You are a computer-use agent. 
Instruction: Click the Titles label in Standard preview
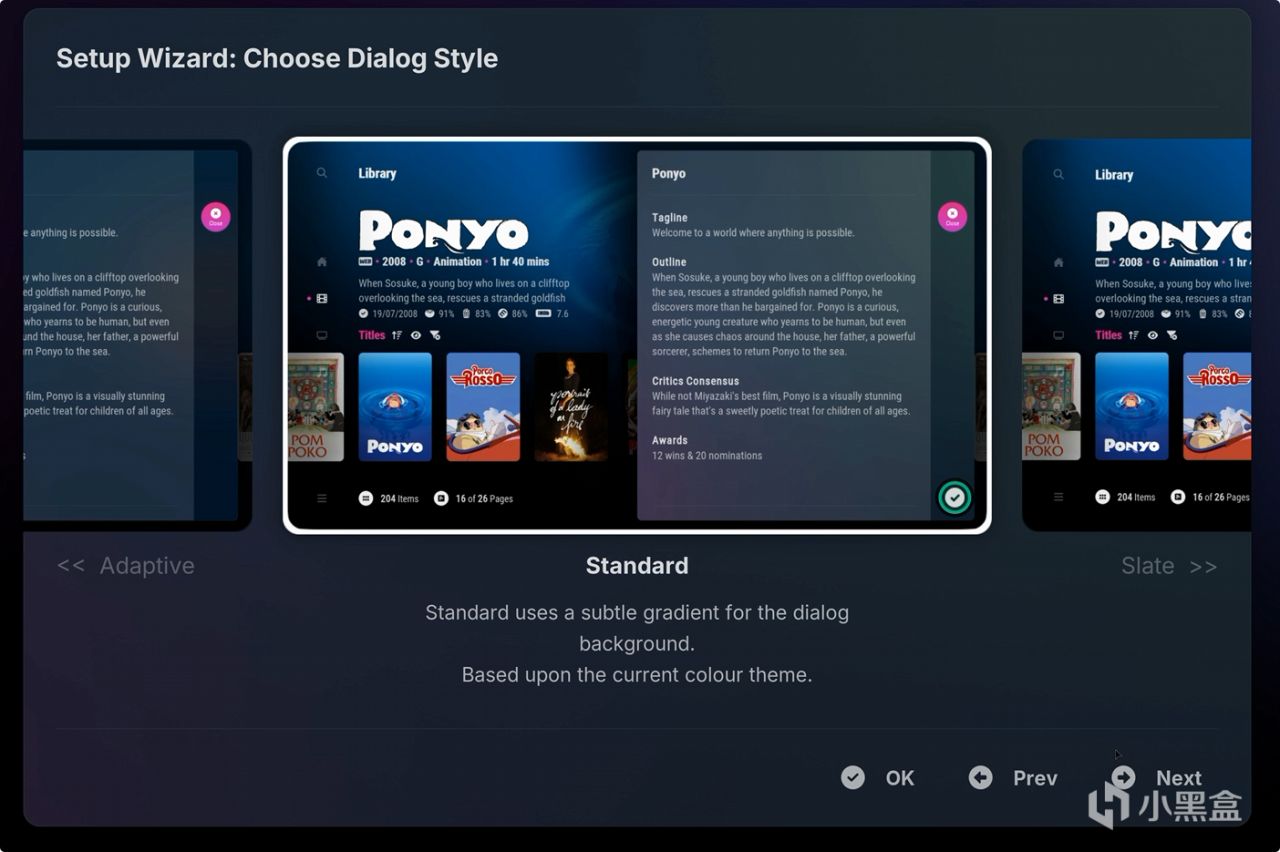[372, 336]
